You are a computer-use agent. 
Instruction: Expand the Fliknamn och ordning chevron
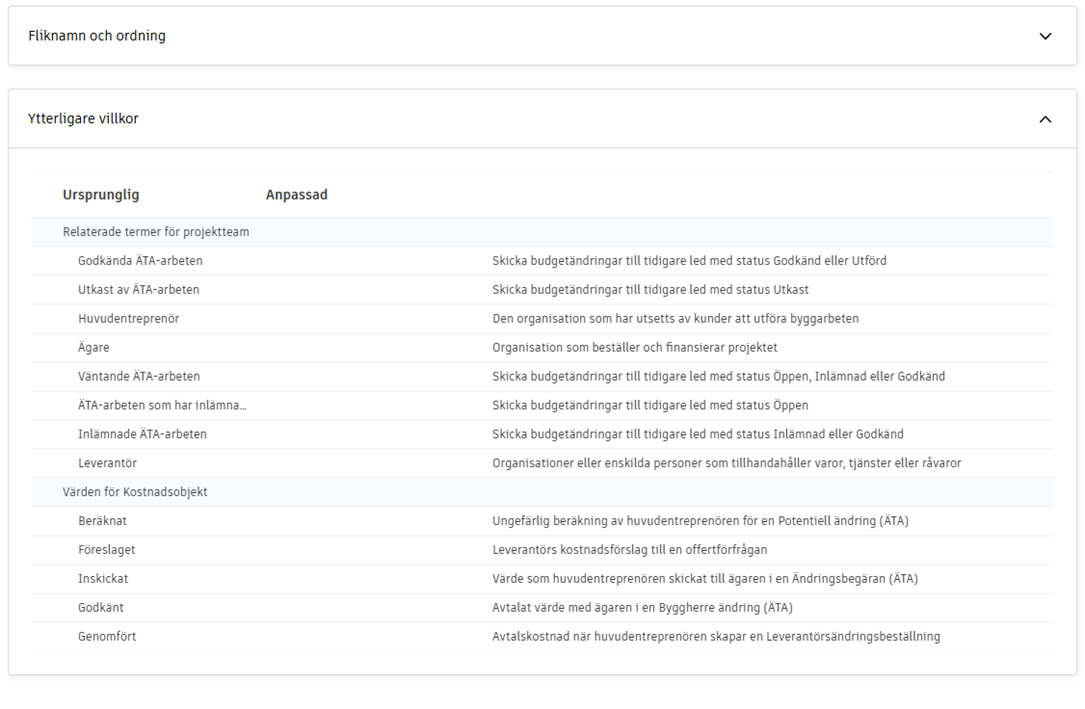pos(1045,36)
